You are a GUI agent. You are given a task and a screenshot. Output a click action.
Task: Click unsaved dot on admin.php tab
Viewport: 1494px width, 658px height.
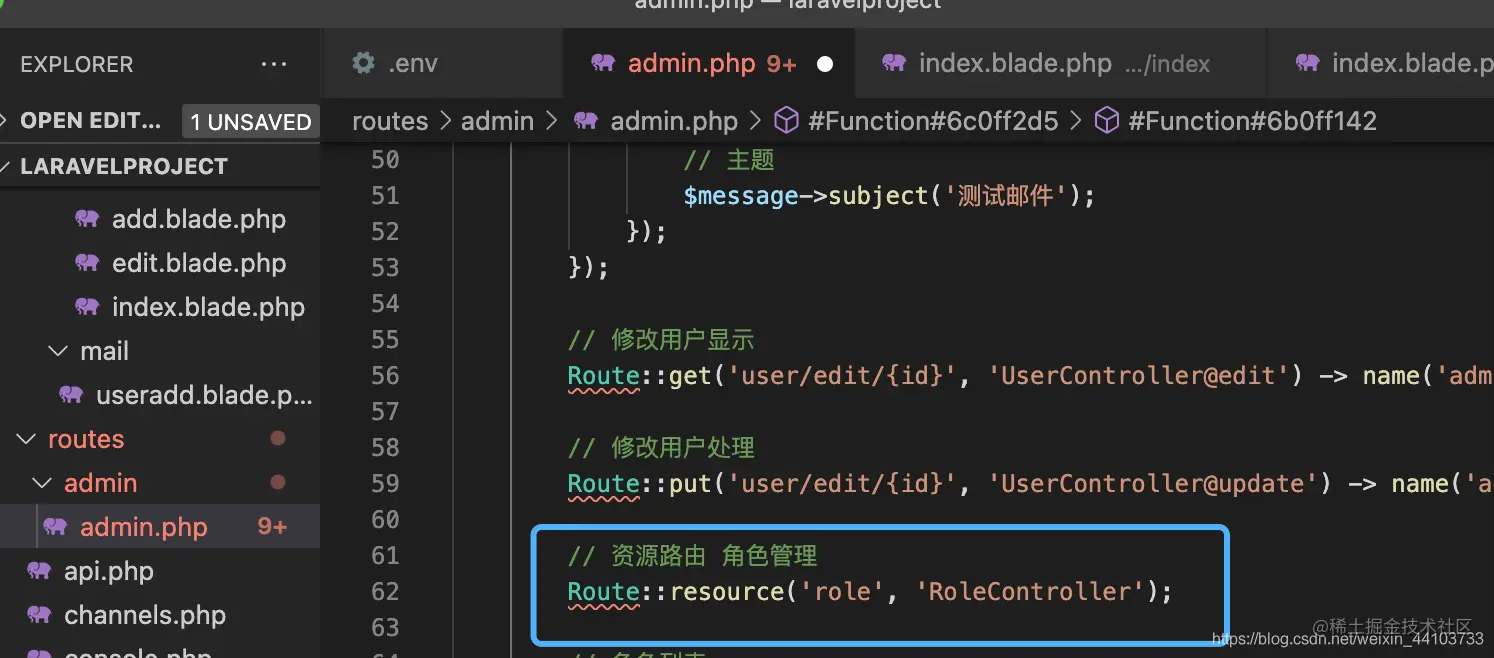coord(825,64)
